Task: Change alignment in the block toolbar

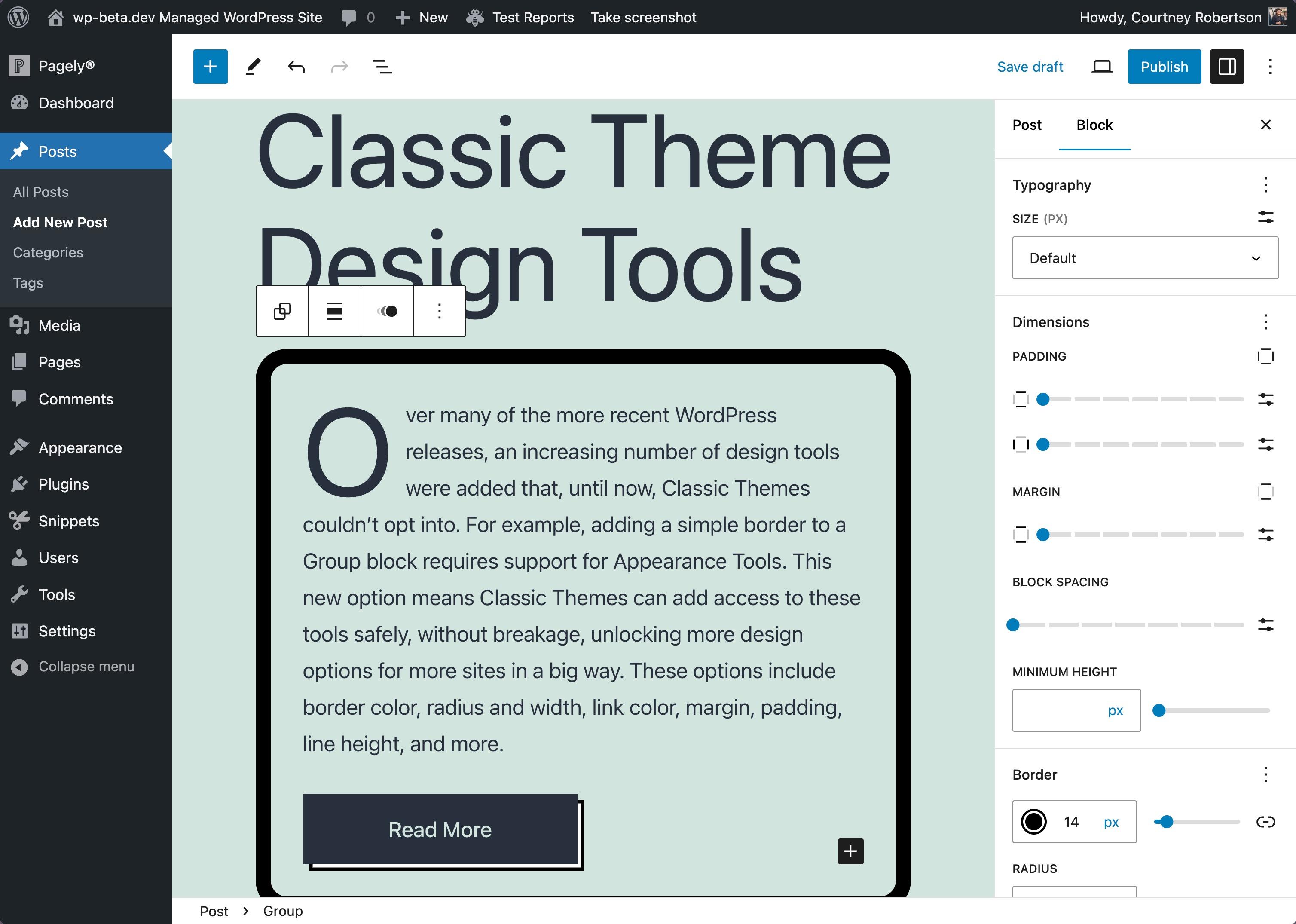Action: click(x=334, y=311)
